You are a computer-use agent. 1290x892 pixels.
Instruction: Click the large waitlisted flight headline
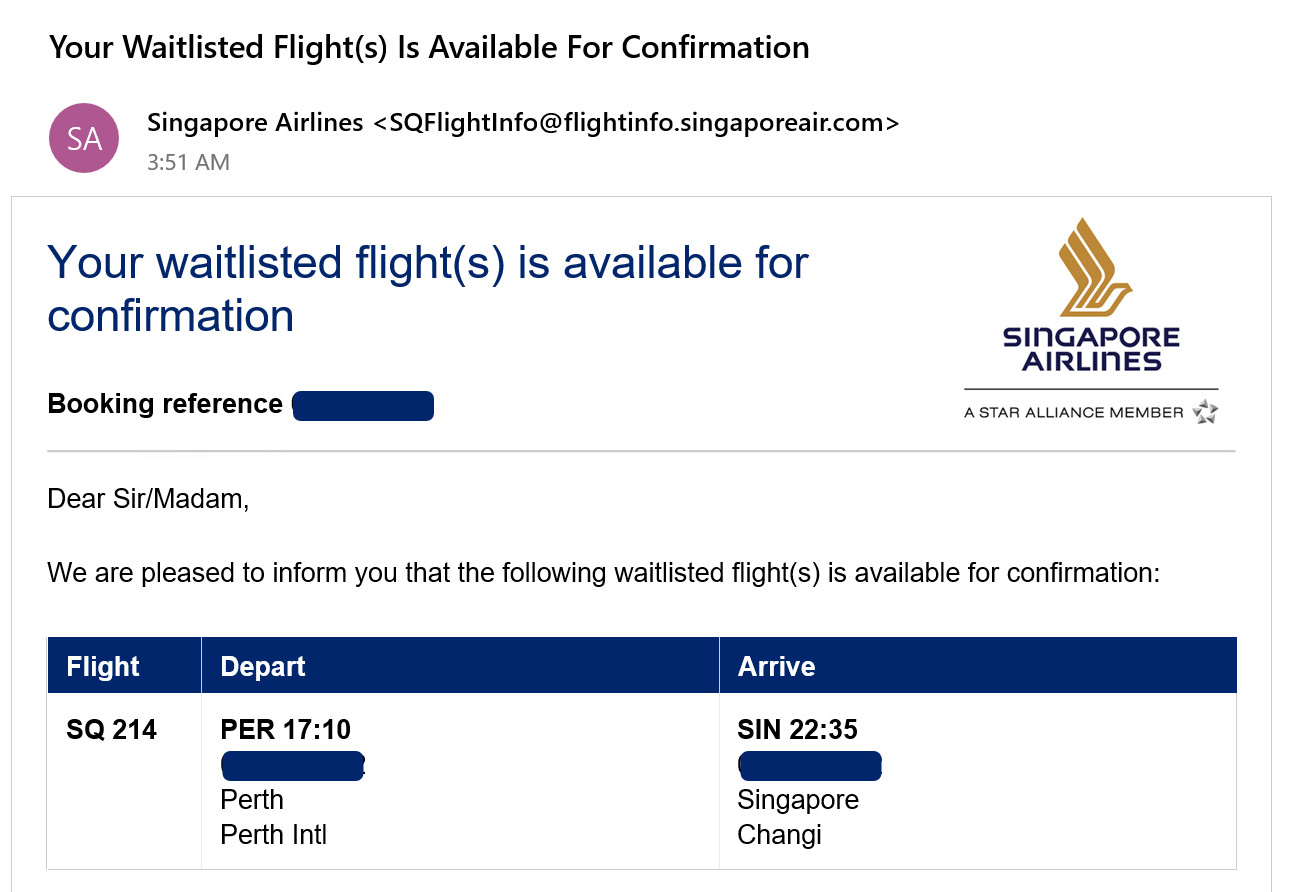pos(428,289)
